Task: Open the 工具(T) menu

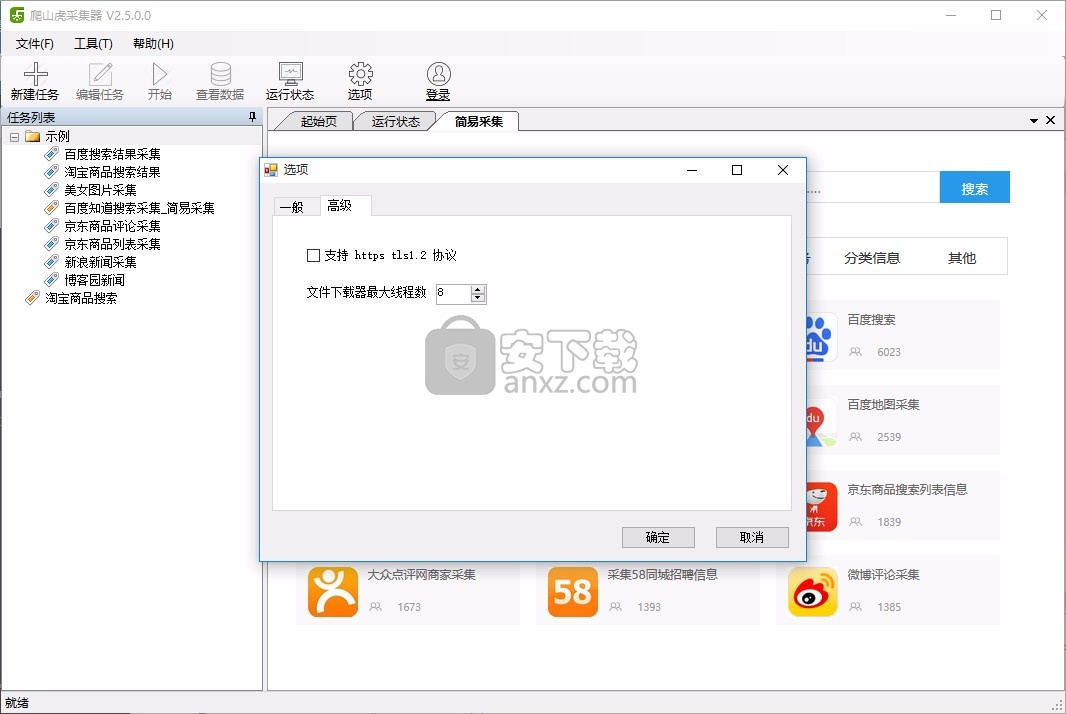Action: pos(93,44)
